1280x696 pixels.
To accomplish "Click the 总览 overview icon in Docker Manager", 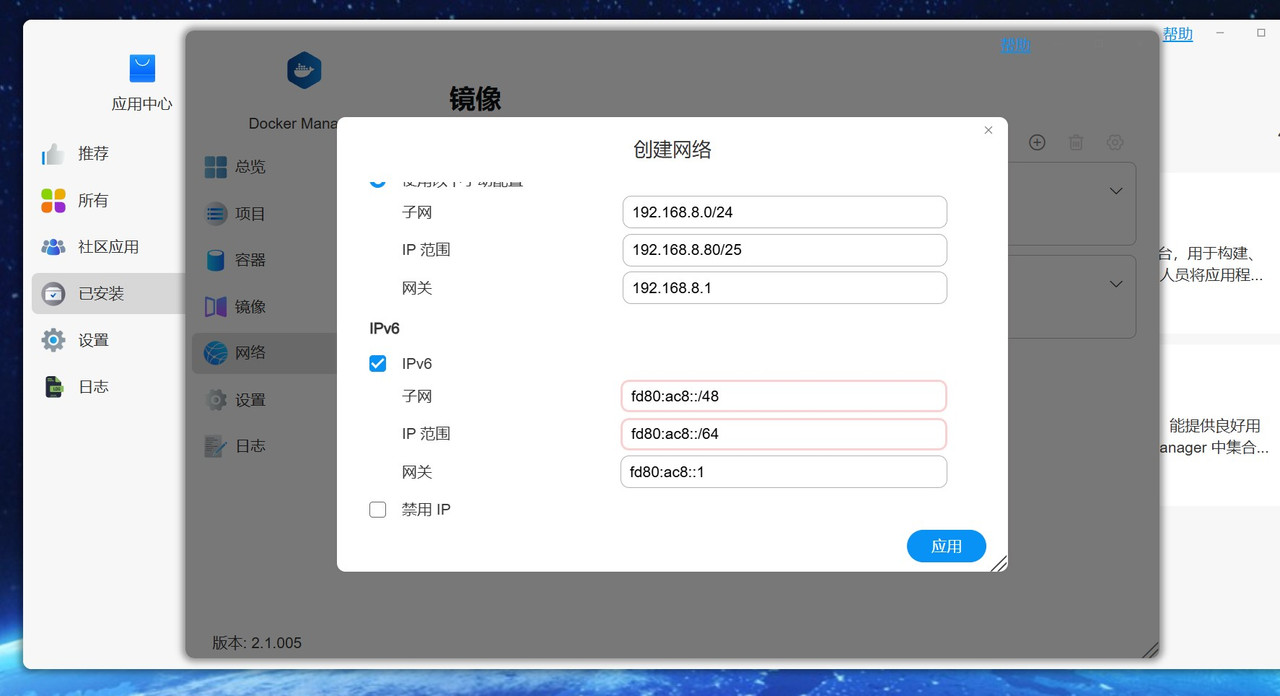I will (216, 167).
